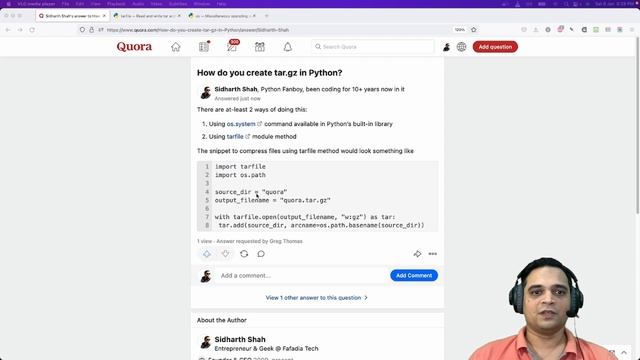
Task: Click the Add question button
Action: tap(495, 47)
